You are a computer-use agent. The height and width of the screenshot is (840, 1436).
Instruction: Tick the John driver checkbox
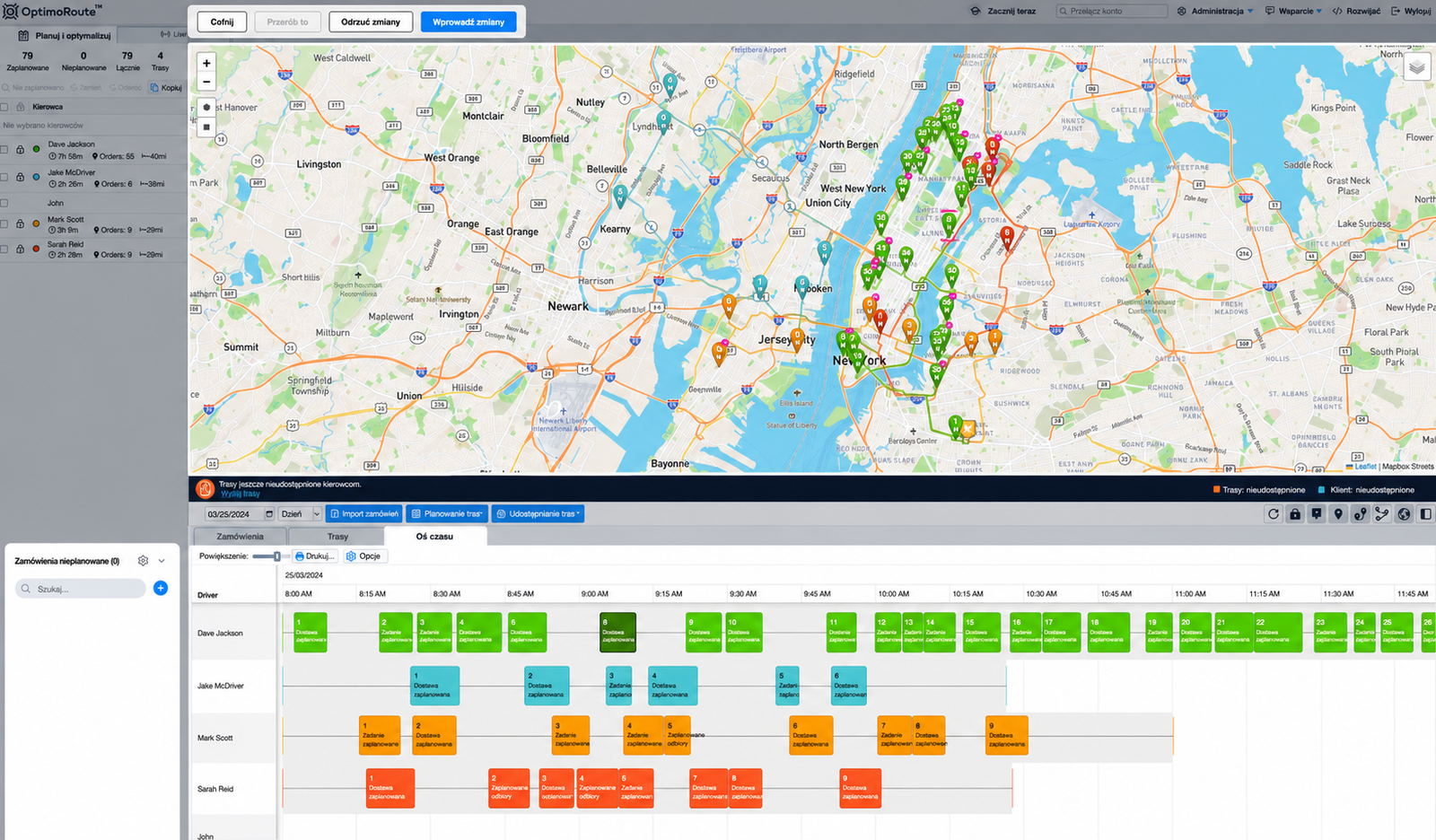click(4, 203)
